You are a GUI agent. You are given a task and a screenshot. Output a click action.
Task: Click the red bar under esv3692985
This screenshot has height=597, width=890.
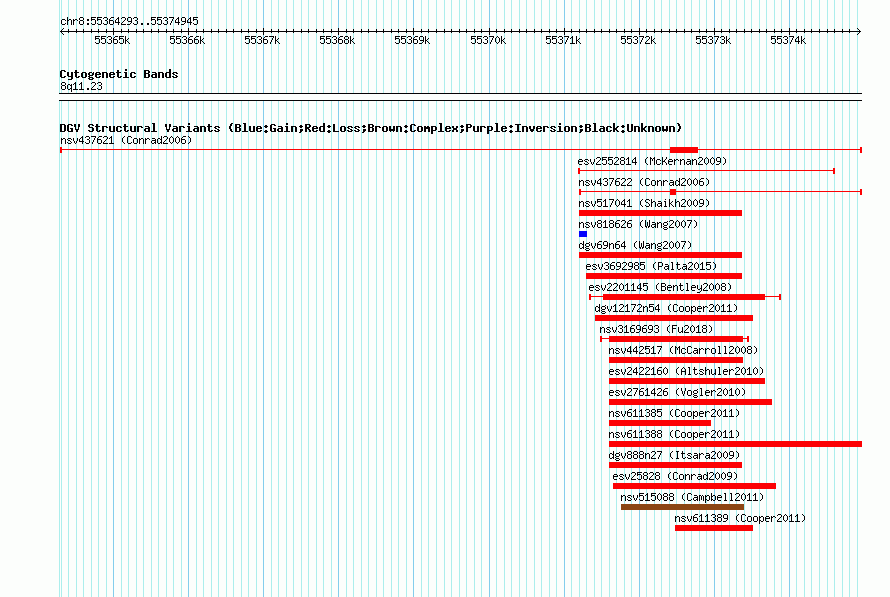[664, 276]
